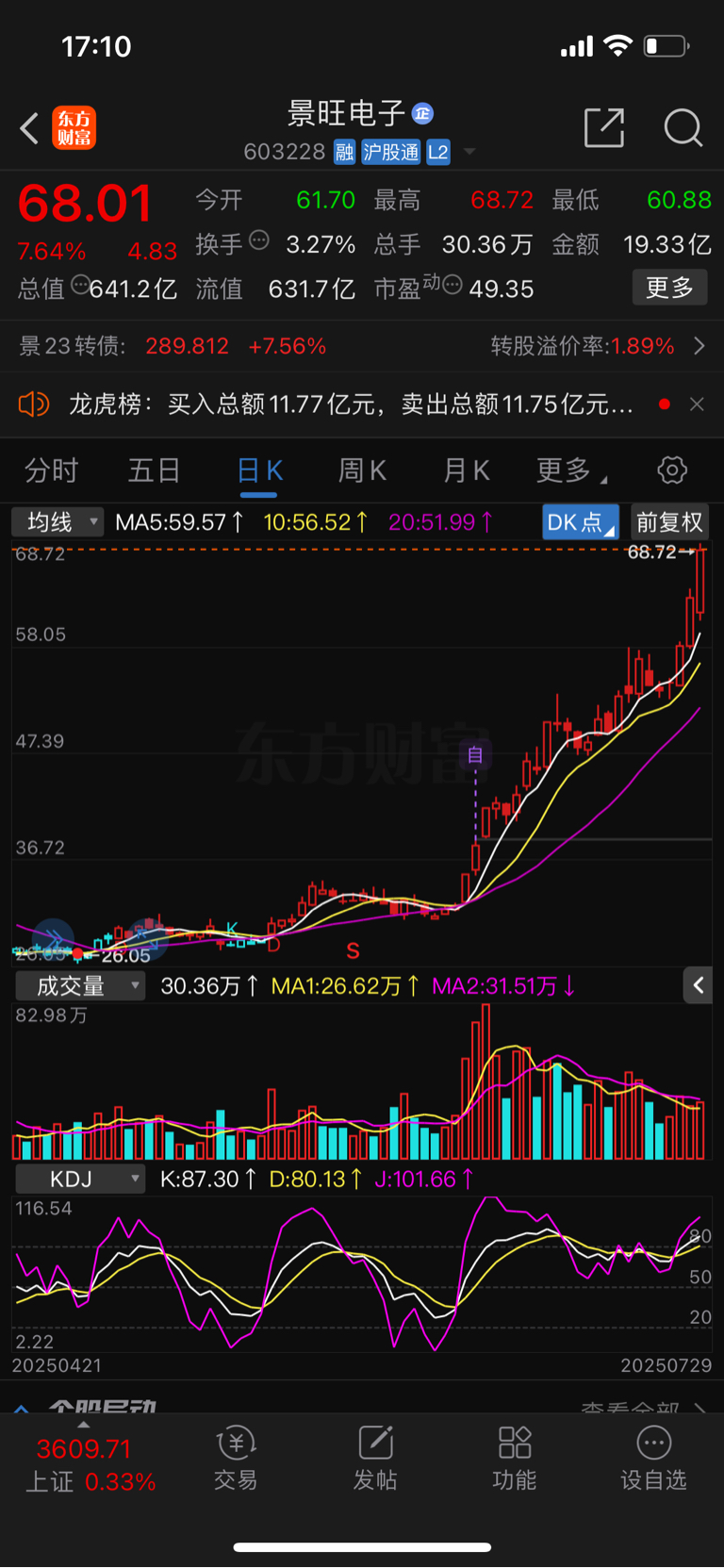
Task: Open chart settings gear icon
Action: [x=672, y=470]
